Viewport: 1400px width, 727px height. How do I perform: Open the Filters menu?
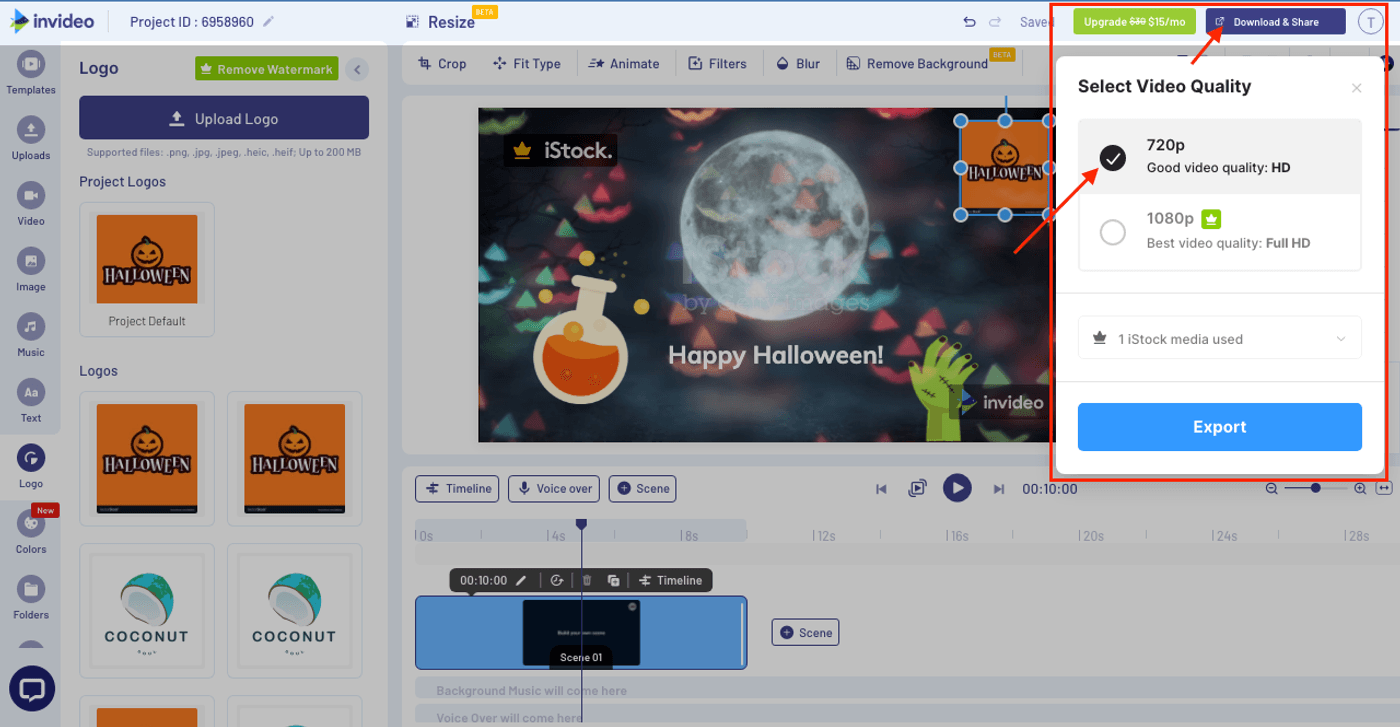click(718, 63)
